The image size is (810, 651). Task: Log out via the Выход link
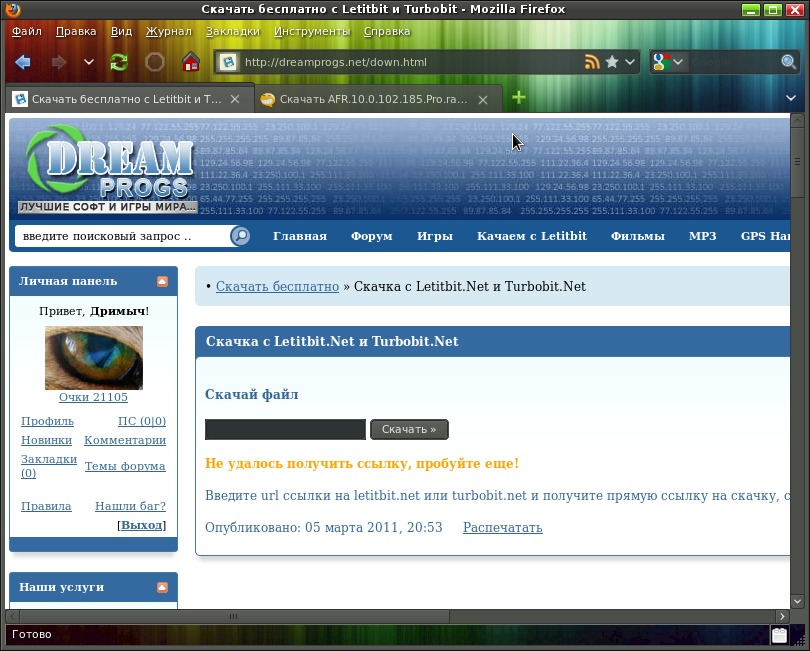[142, 525]
